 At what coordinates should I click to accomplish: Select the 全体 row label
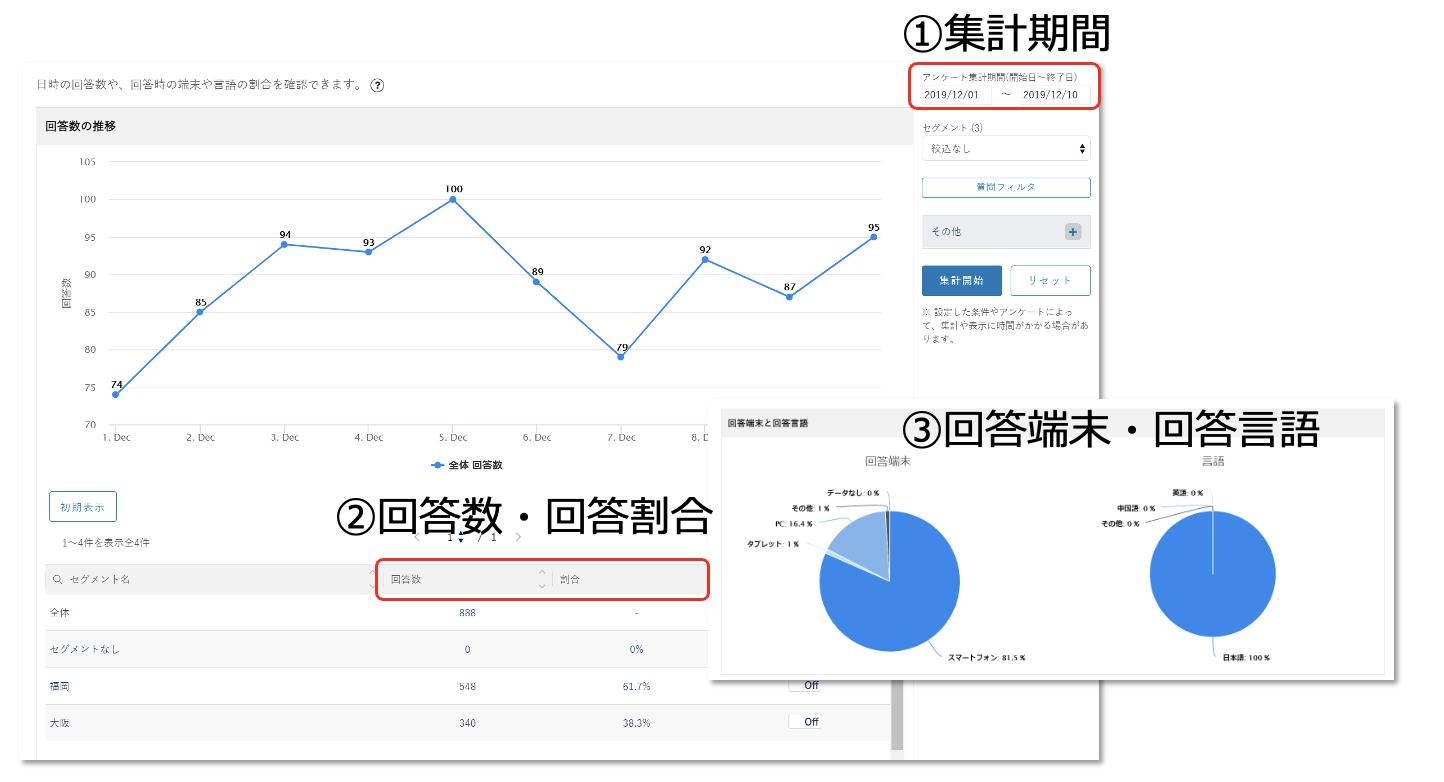click(59, 612)
